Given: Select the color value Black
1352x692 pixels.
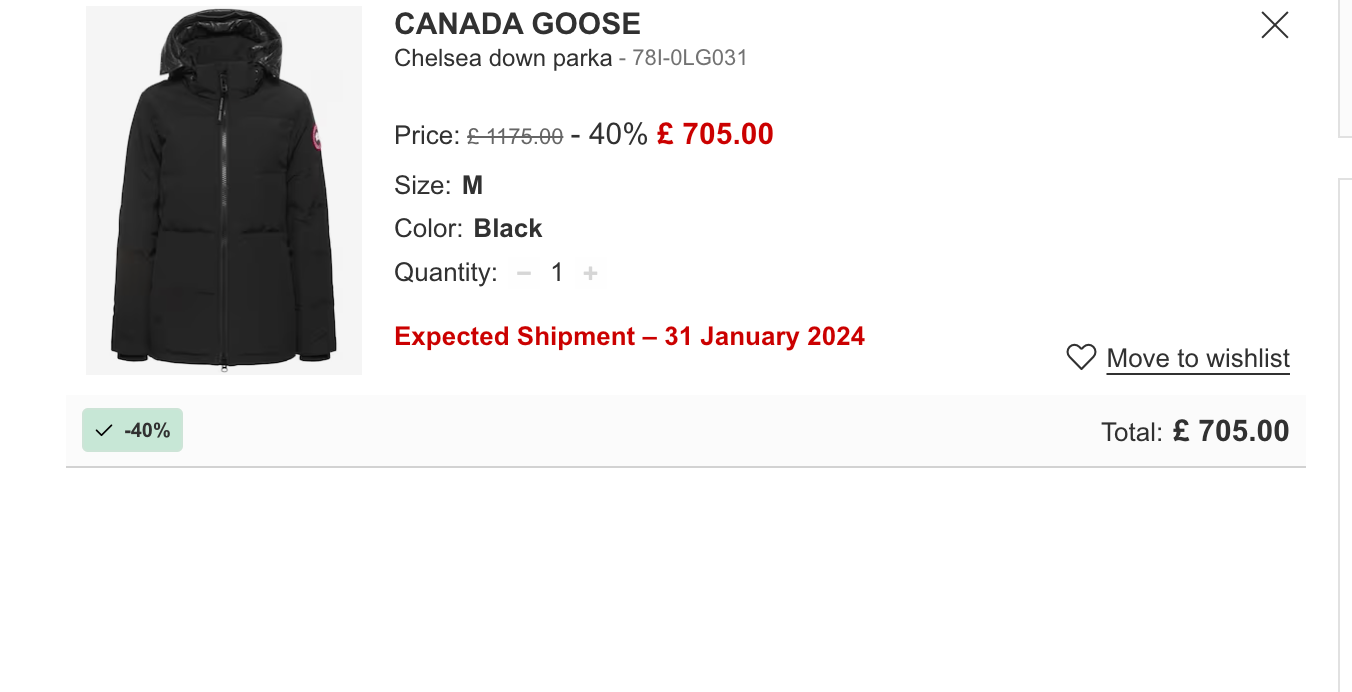Looking at the screenshot, I should pos(508,228).
